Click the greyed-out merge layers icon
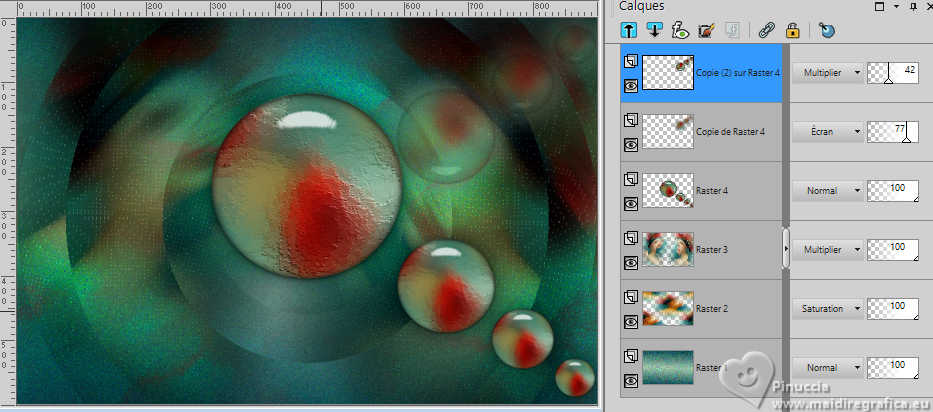The image size is (933, 412). [x=731, y=29]
